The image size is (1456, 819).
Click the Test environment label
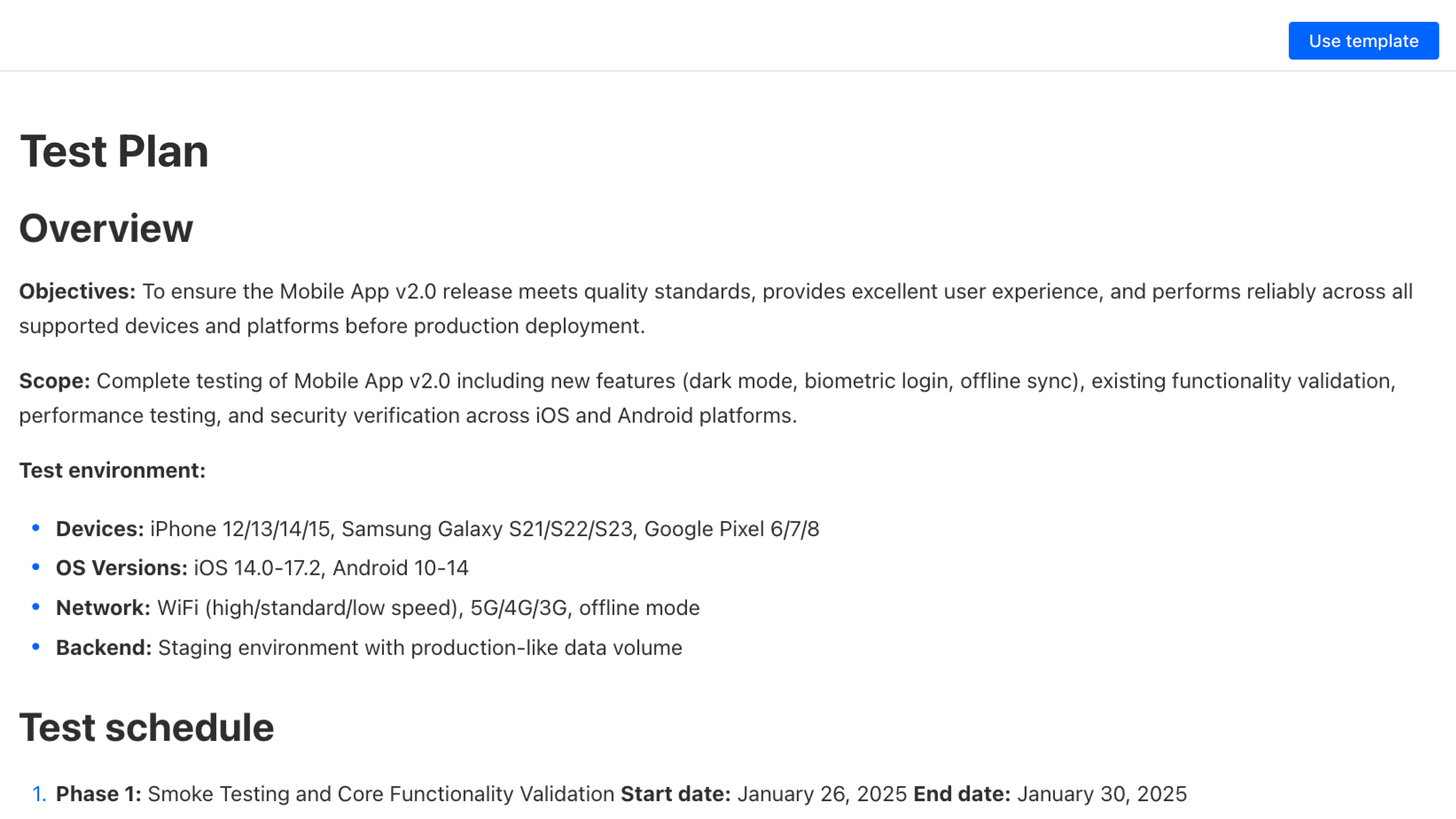click(113, 470)
